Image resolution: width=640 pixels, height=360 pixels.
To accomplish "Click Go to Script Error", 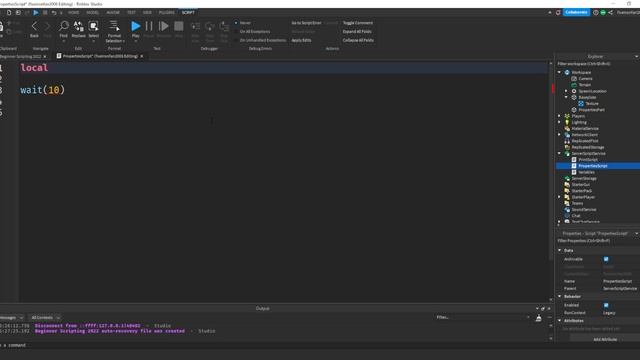I will click(x=306, y=23).
